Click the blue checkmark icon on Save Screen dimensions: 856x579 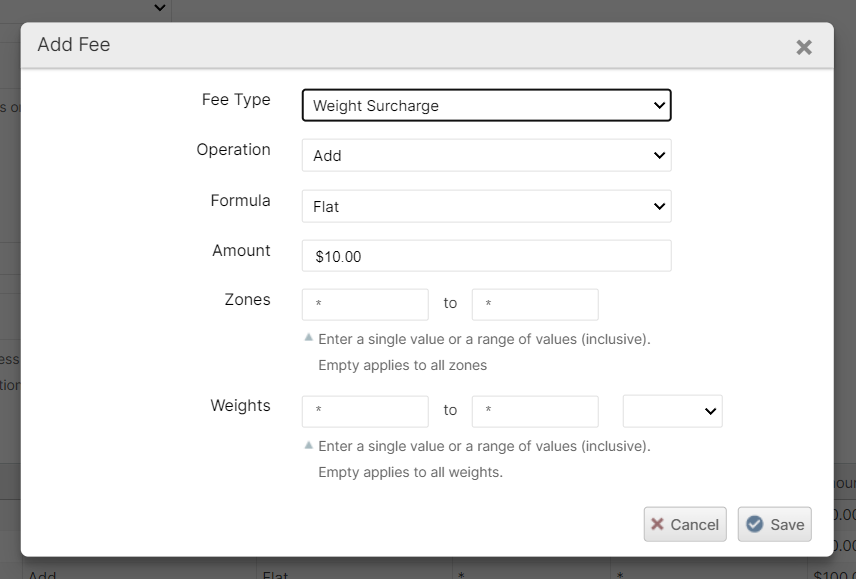pyautogui.click(x=755, y=524)
